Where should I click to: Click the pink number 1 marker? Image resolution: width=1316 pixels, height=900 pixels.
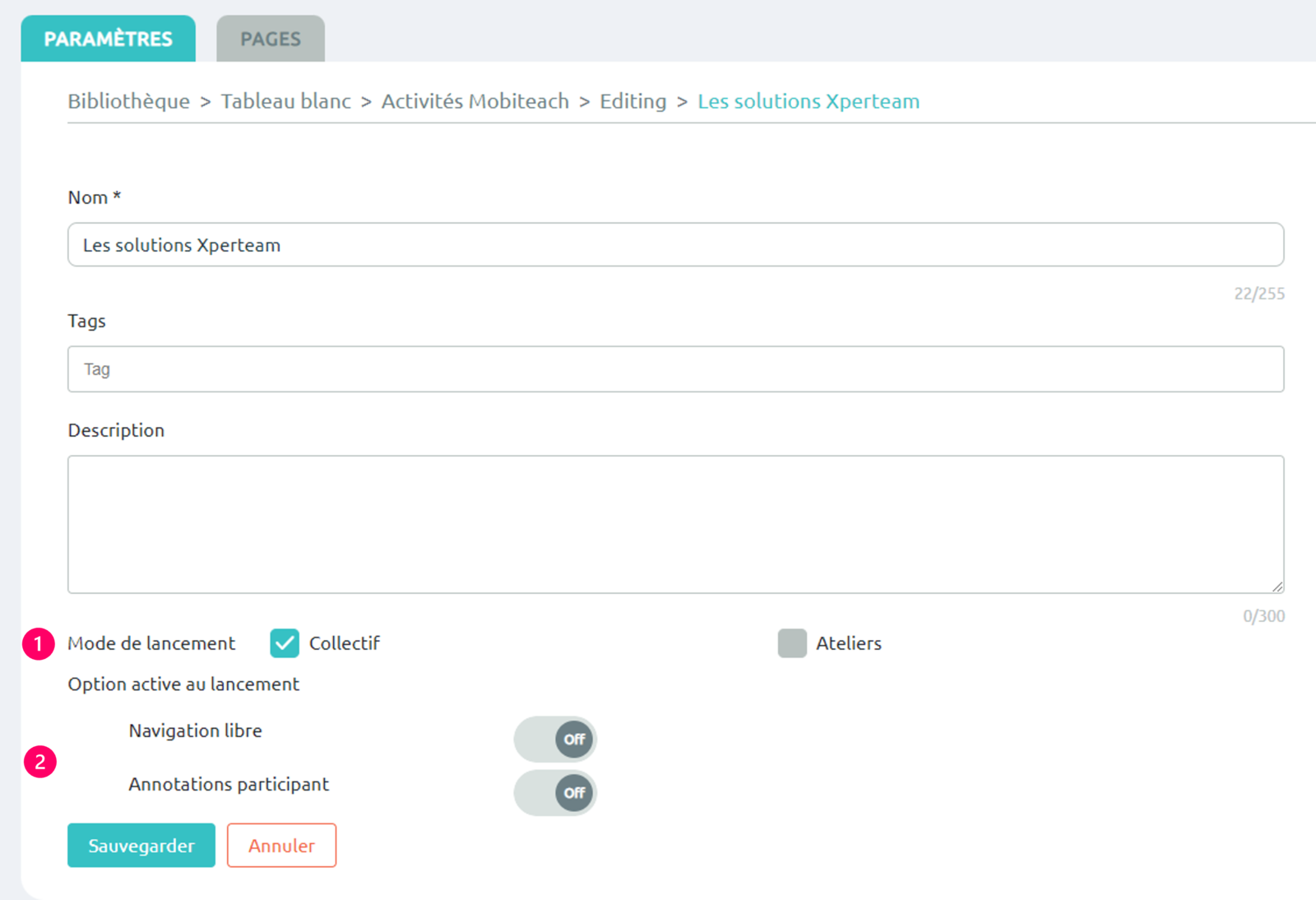39,643
